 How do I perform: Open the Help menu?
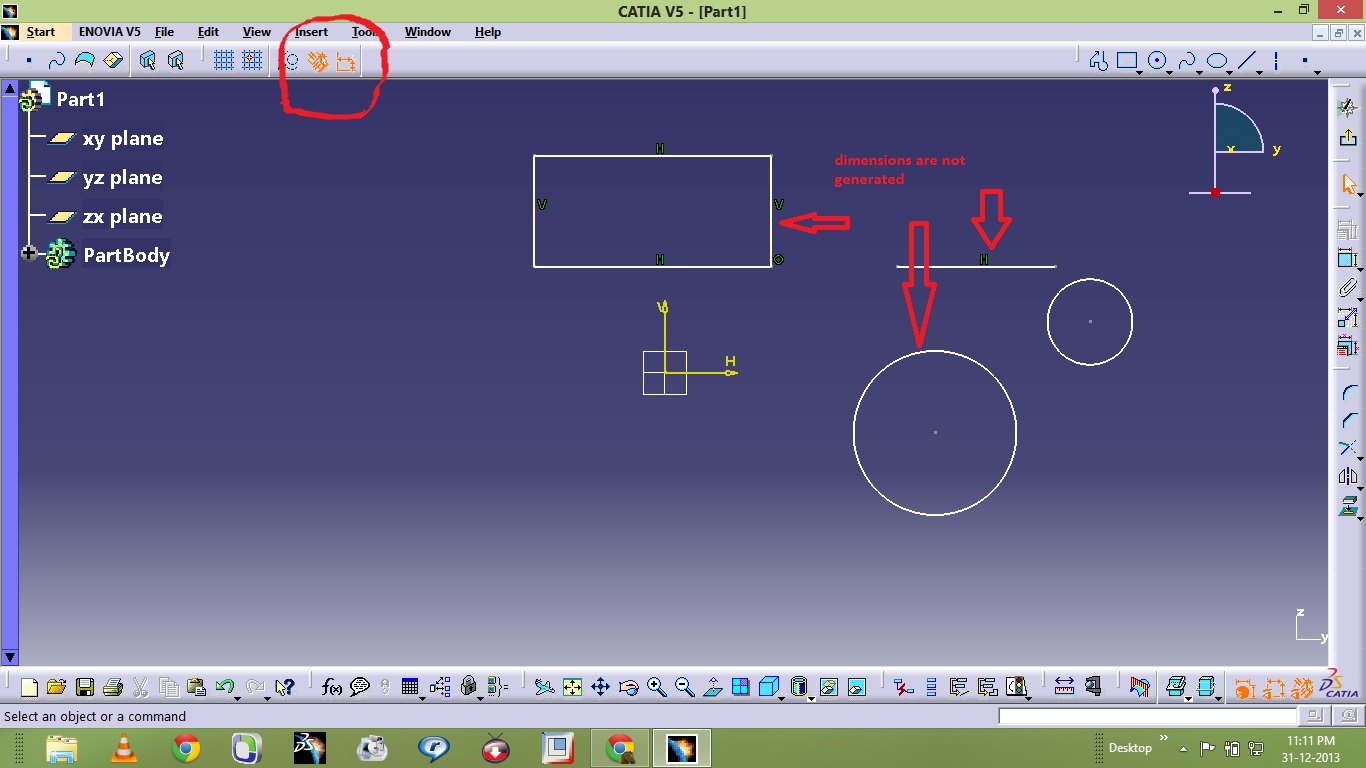[487, 32]
